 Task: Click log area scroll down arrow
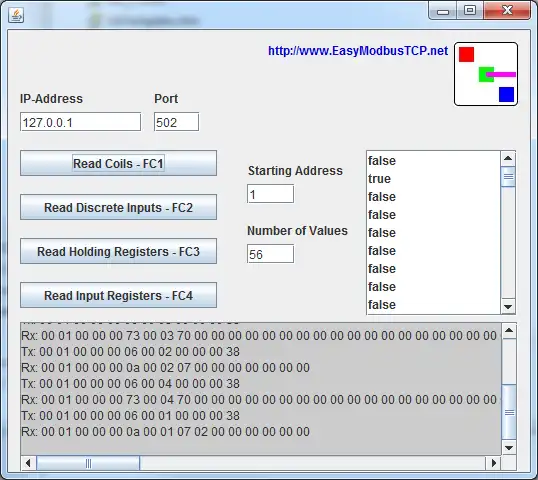(509, 448)
